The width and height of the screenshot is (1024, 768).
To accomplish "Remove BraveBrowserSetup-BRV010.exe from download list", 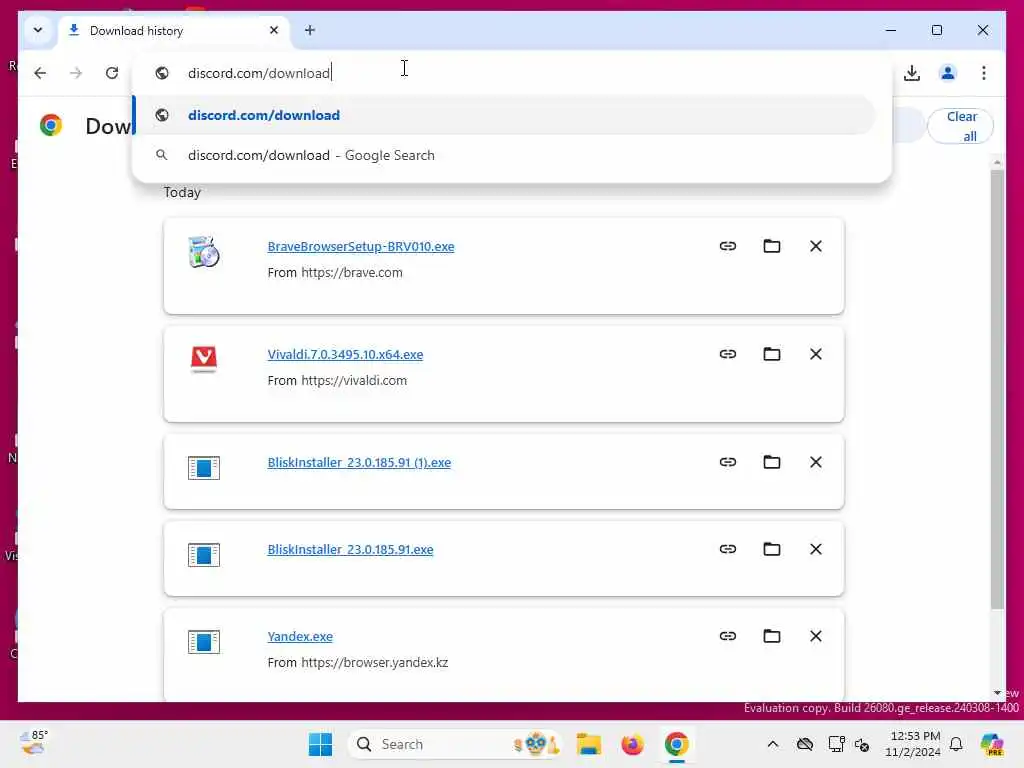I will tap(816, 246).
